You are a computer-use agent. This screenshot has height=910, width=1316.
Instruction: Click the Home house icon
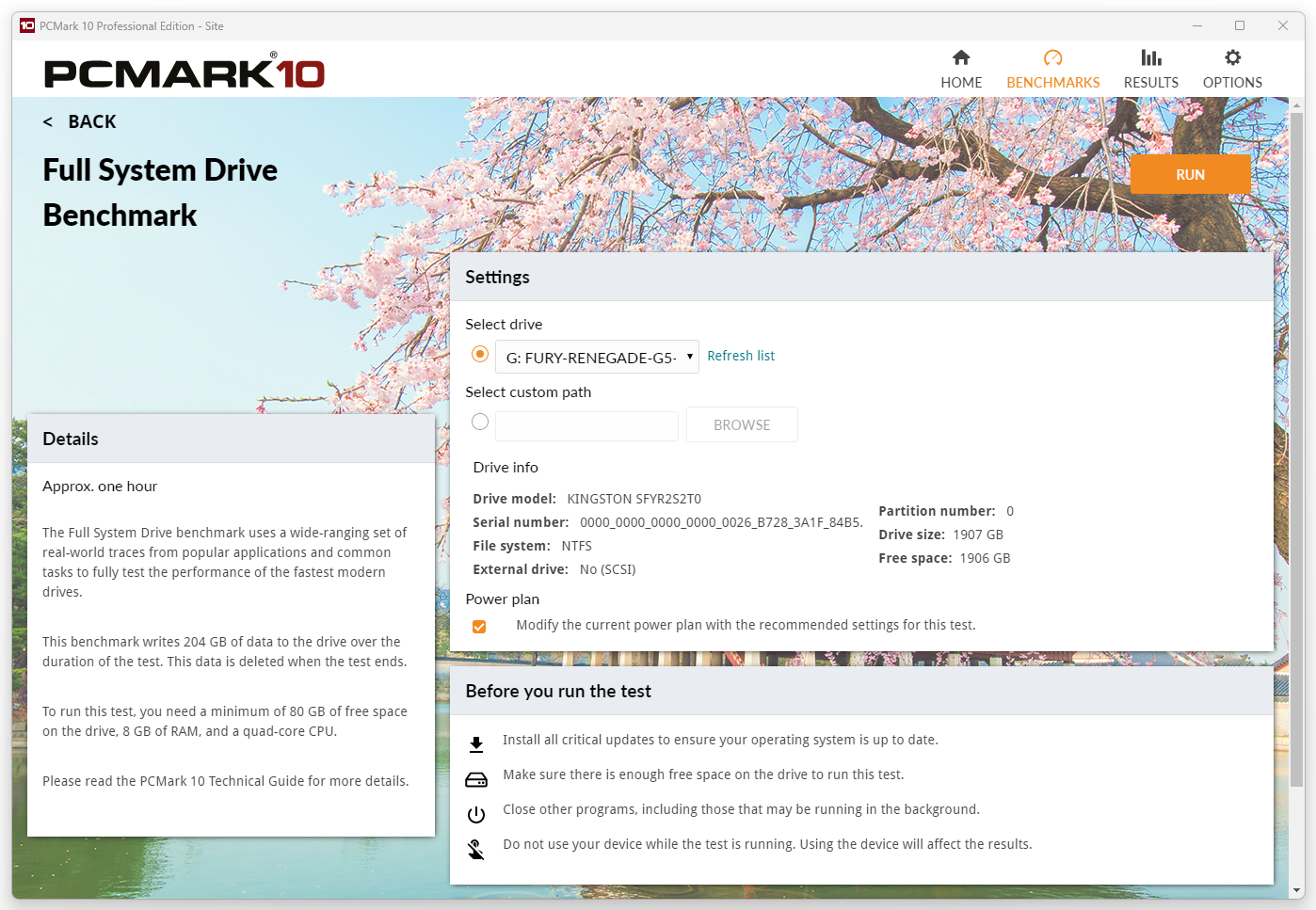960,57
